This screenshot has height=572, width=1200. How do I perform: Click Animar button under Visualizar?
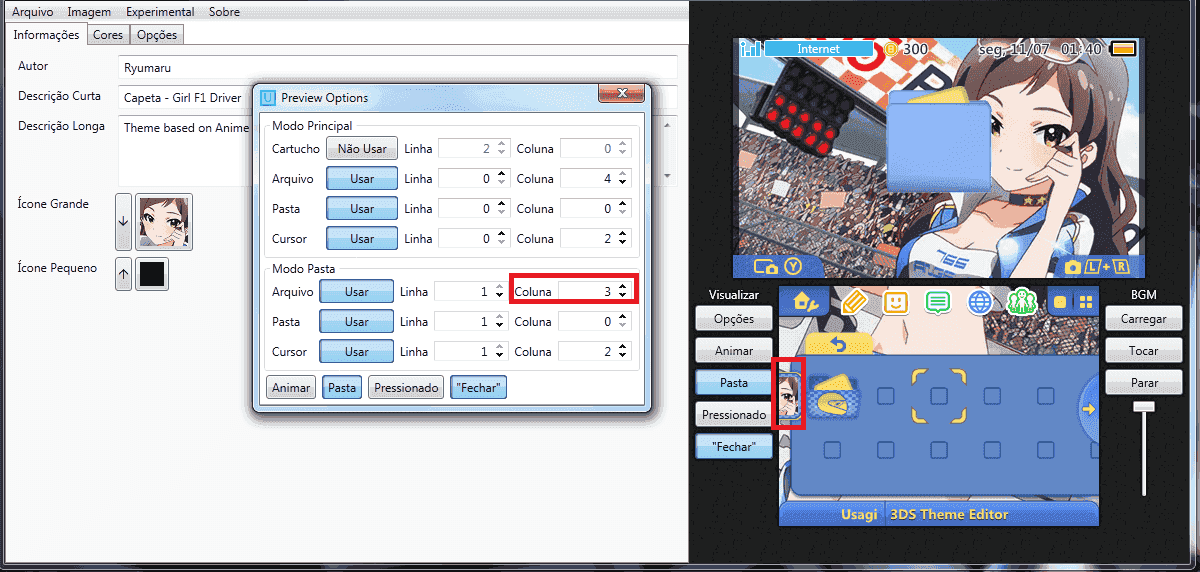(x=734, y=351)
